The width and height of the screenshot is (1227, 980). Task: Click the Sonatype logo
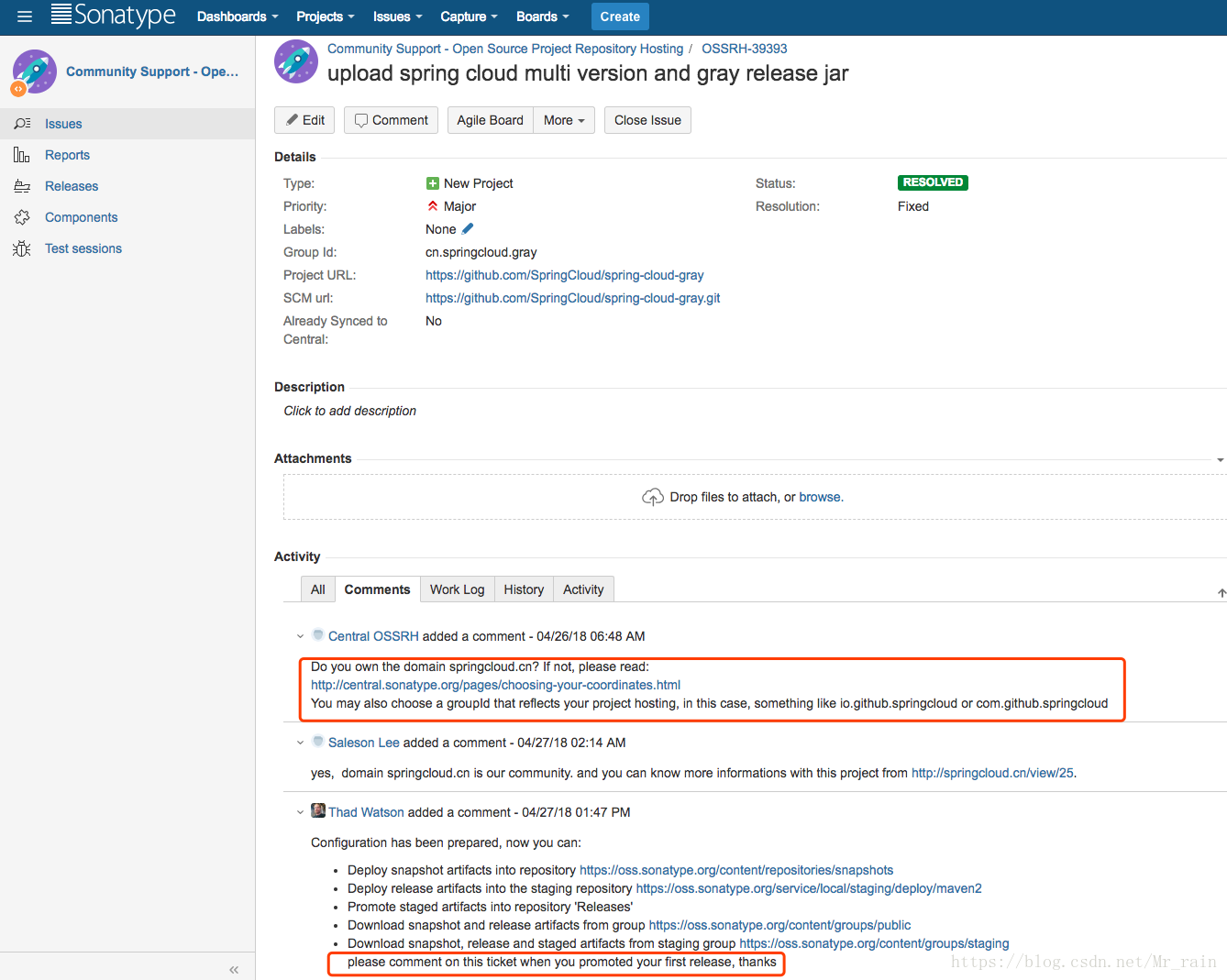(114, 16)
